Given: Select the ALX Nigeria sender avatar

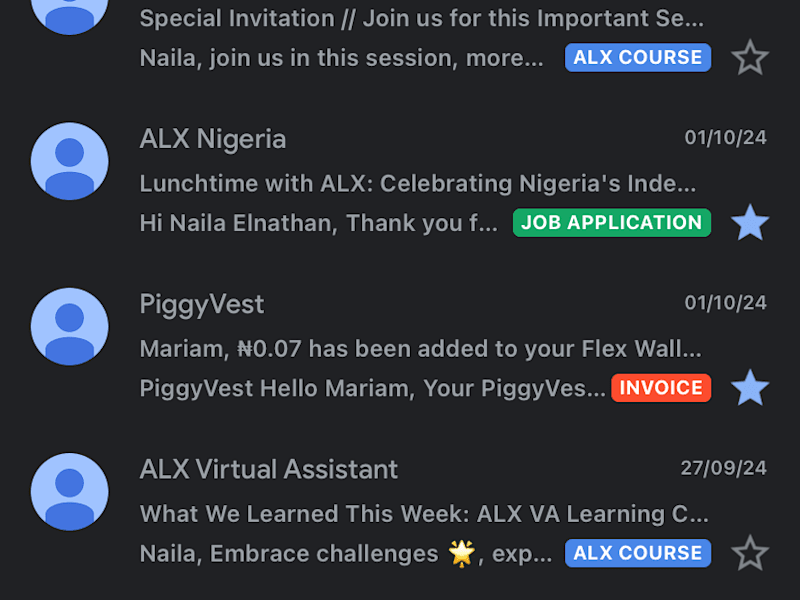Looking at the screenshot, I should point(69,161).
